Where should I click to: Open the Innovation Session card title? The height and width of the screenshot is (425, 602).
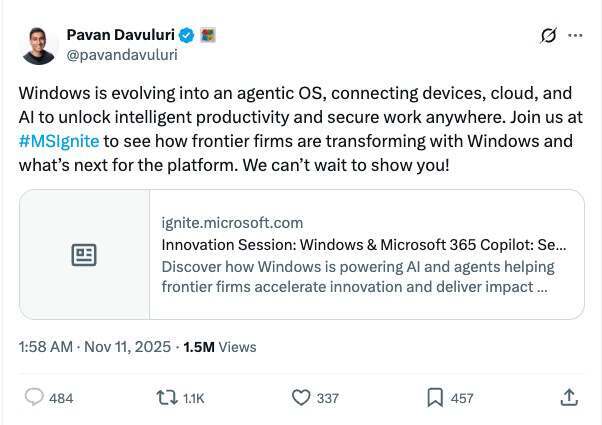point(364,244)
